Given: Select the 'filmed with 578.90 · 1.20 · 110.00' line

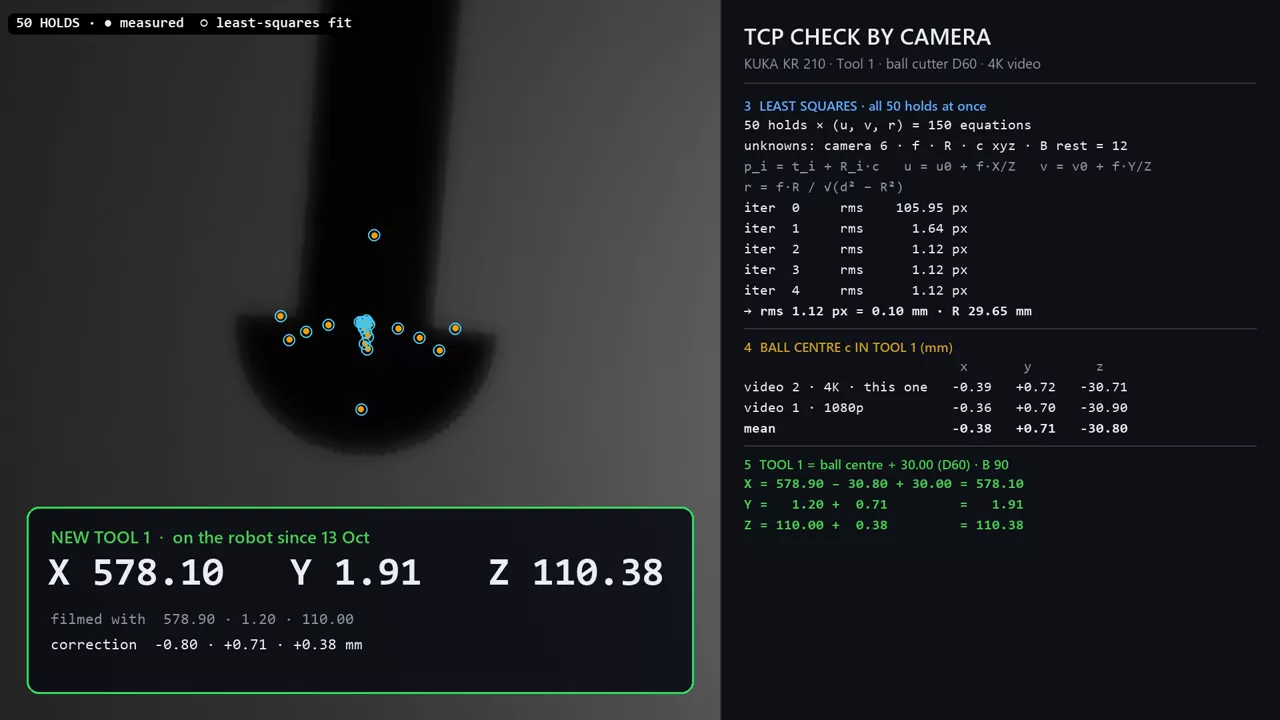Looking at the screenshot, I should tap(202, 619).
